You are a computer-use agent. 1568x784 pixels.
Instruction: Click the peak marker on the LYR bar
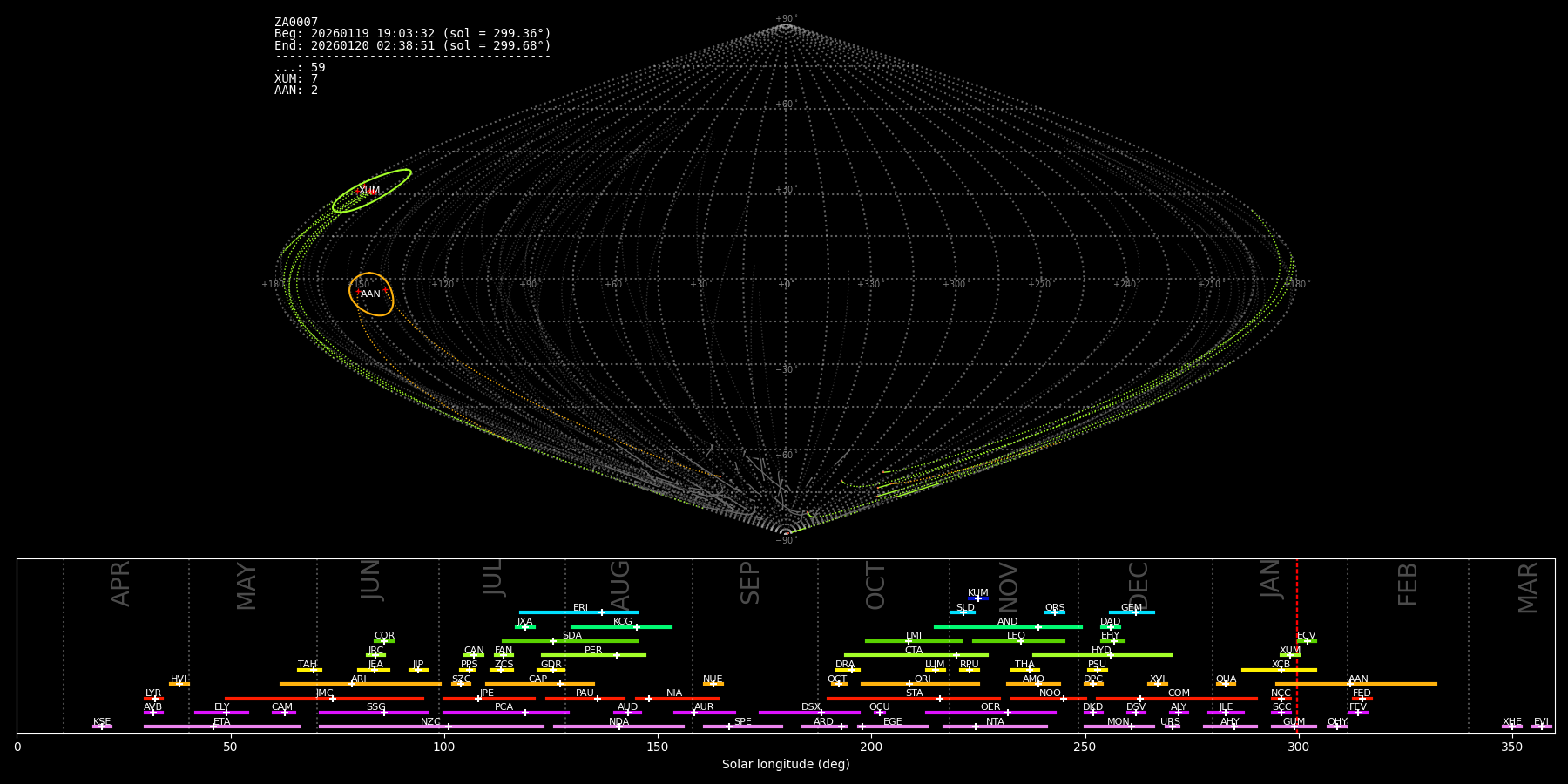(x=155, y=699)
